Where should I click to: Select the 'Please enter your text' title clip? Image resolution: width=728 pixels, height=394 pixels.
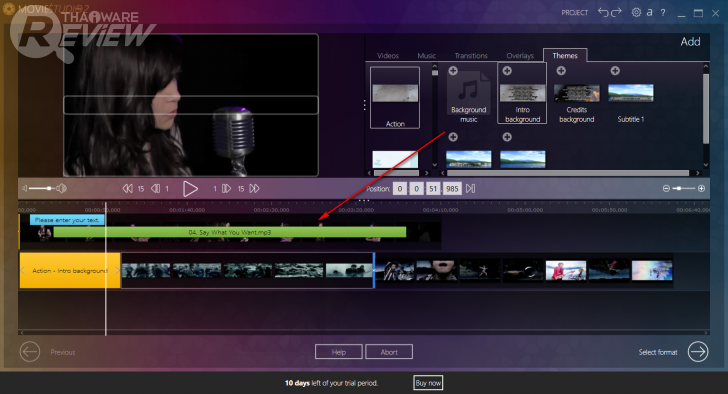click(x=67, y=220)
